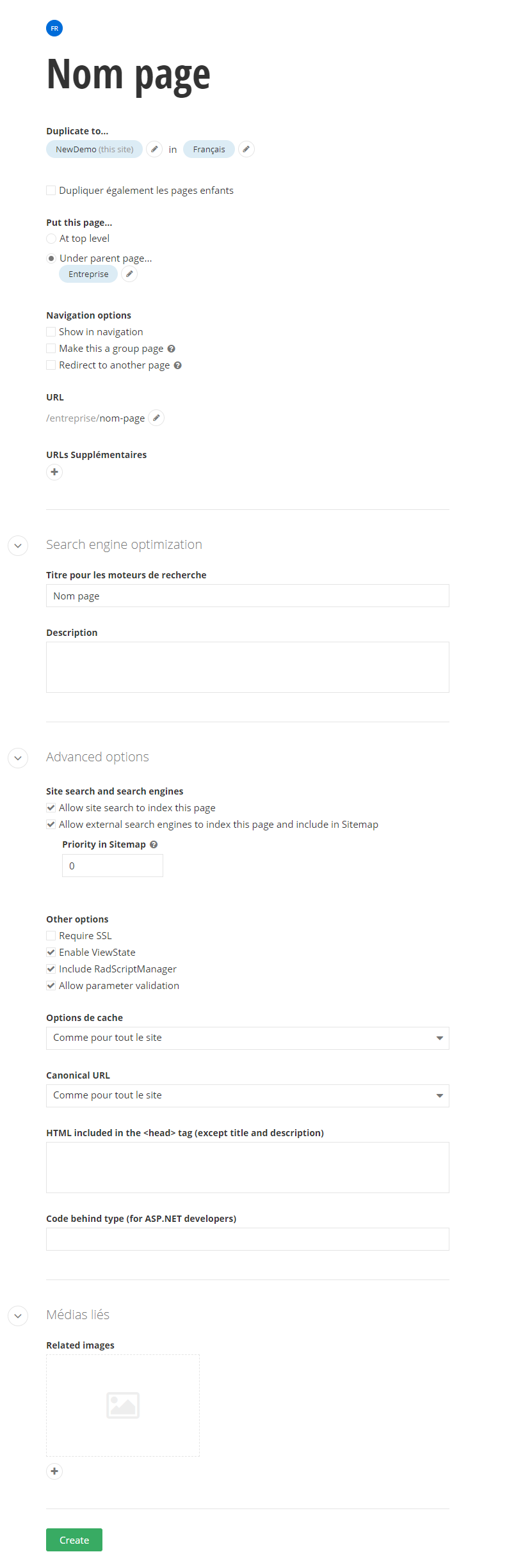The width and height of the screenshot is (516, 1568).
Task: Select the At top level radio button
Action: pos(51,239)
